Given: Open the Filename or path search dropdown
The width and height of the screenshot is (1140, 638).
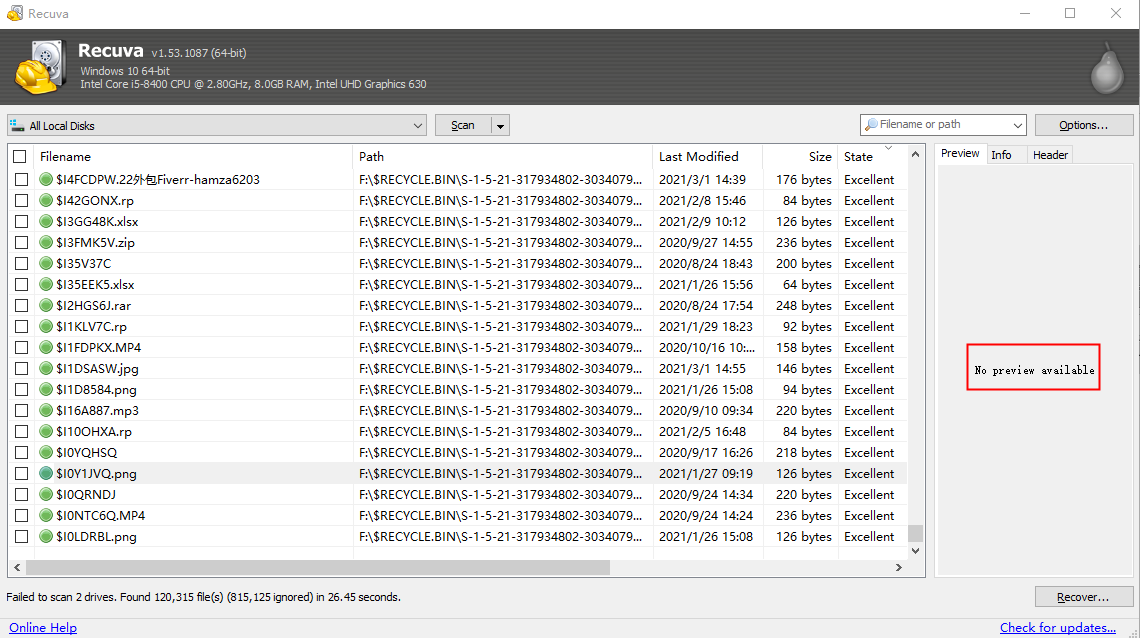Looking at the screenshot, I should point(1018,124).
